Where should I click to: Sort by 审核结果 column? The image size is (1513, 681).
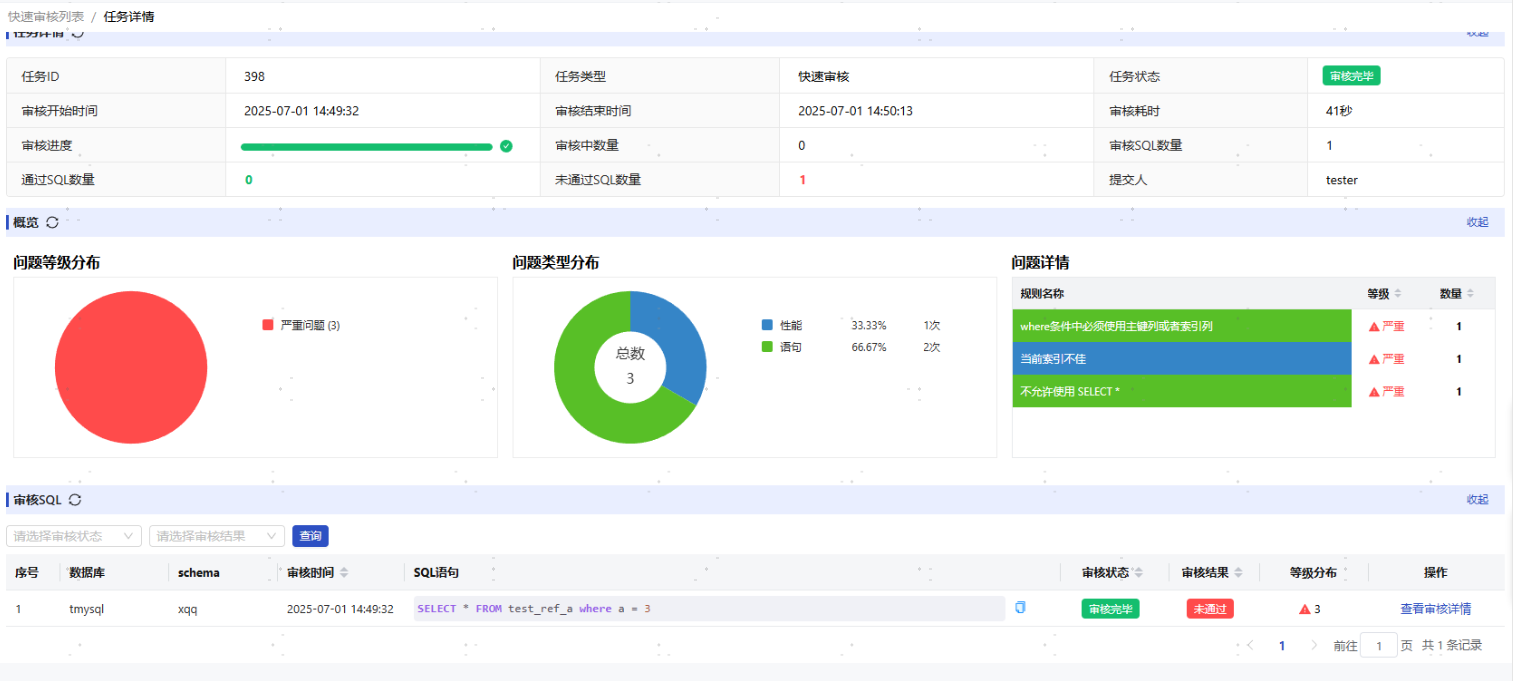pyautogui.click(x=1238, y=573)
